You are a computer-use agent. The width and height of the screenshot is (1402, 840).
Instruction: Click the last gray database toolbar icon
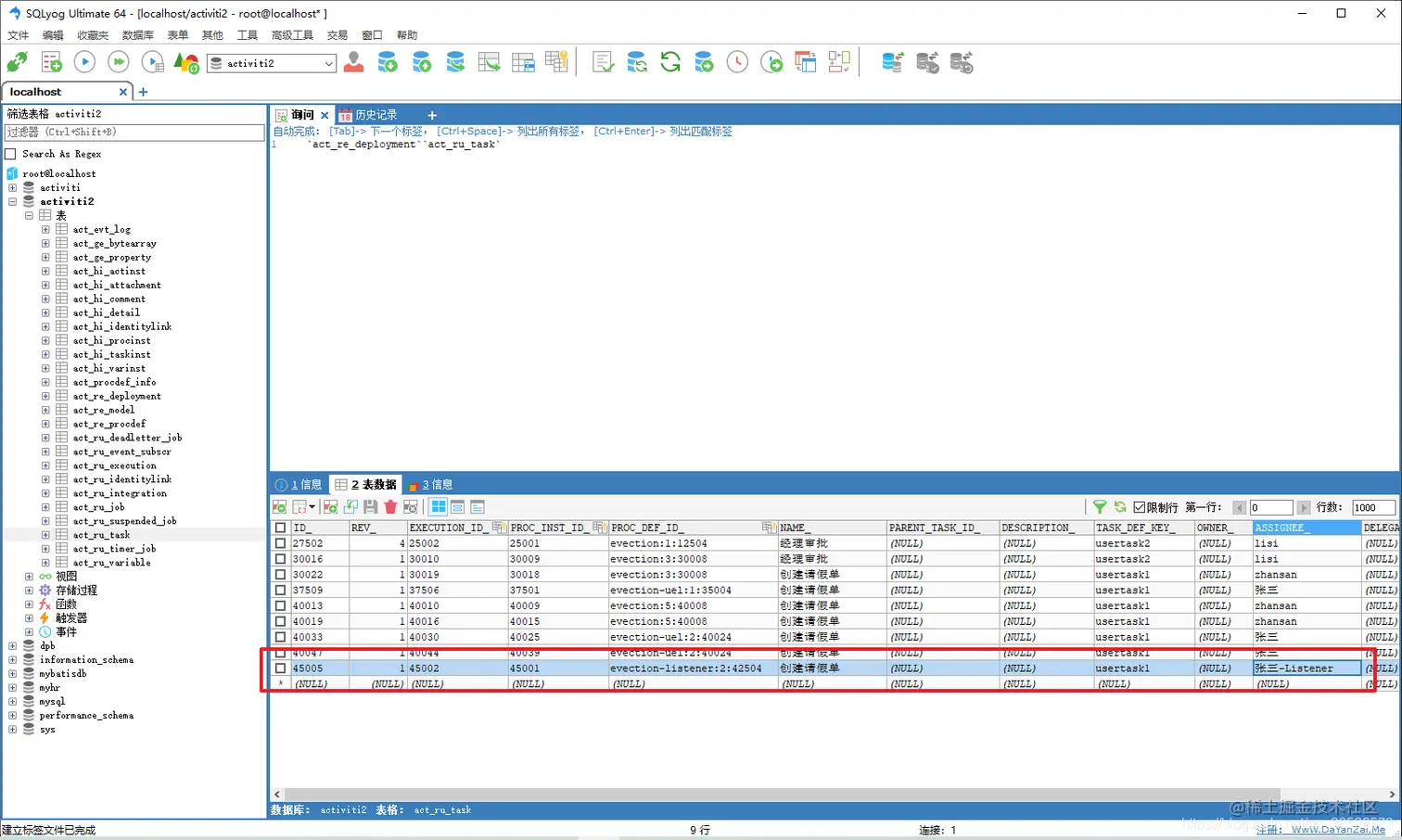pos(962,62)
